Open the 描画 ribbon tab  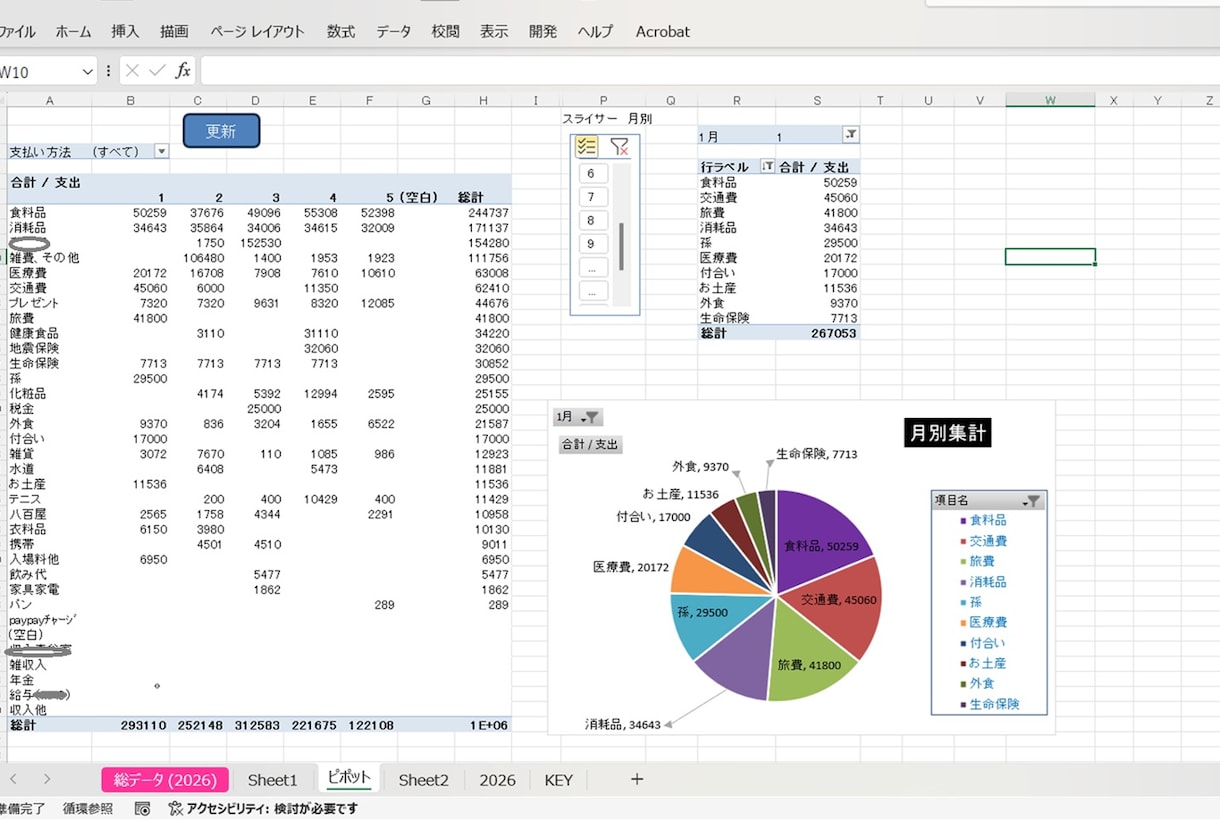[x=174, y=32]
